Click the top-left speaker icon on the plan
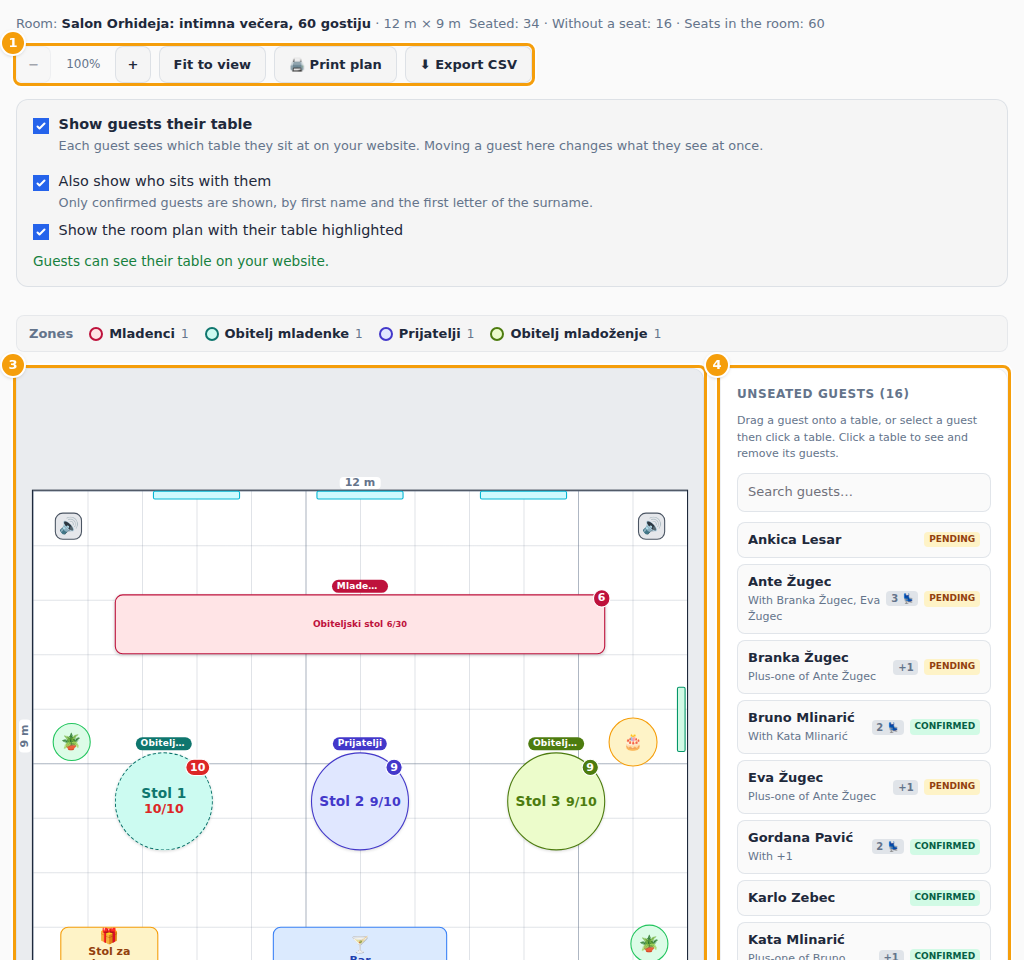This screenshot has height=960, width=1024. click(x=69, y=526)
